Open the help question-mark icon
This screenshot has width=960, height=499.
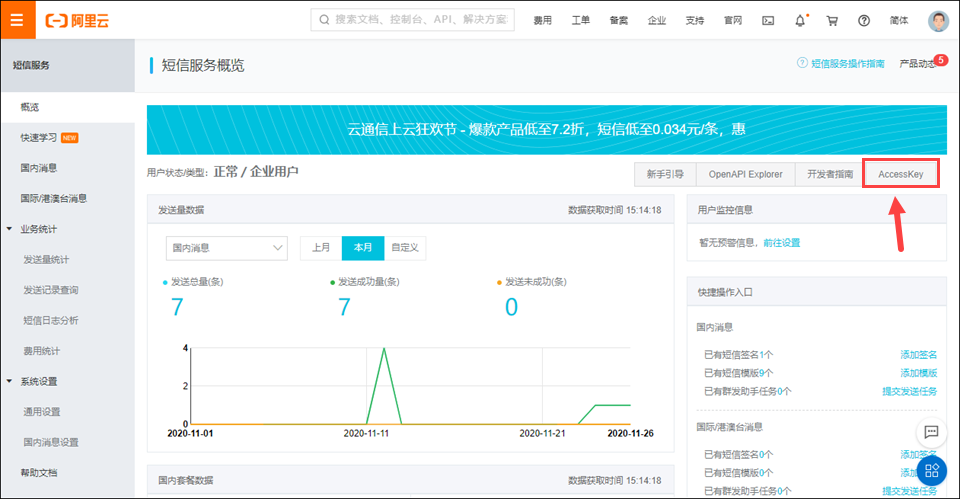tap(864, 21)
